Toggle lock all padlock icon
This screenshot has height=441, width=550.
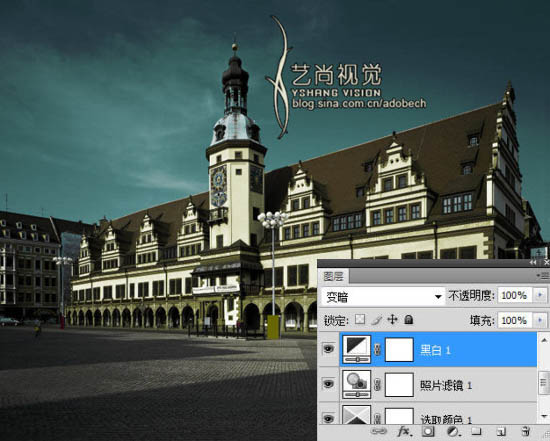[x=408, y=320]
